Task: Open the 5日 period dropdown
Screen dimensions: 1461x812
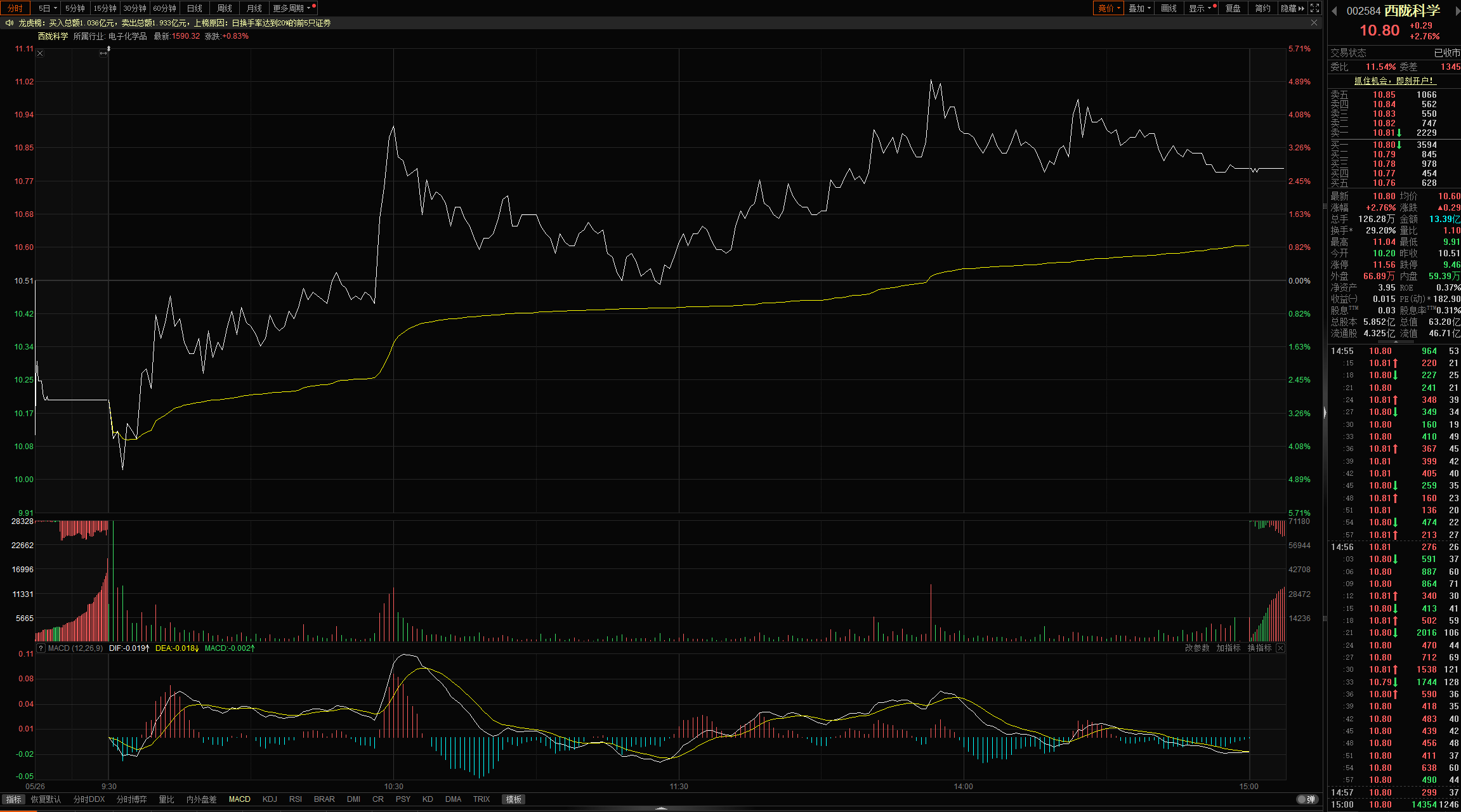Action: click(48, 8)
